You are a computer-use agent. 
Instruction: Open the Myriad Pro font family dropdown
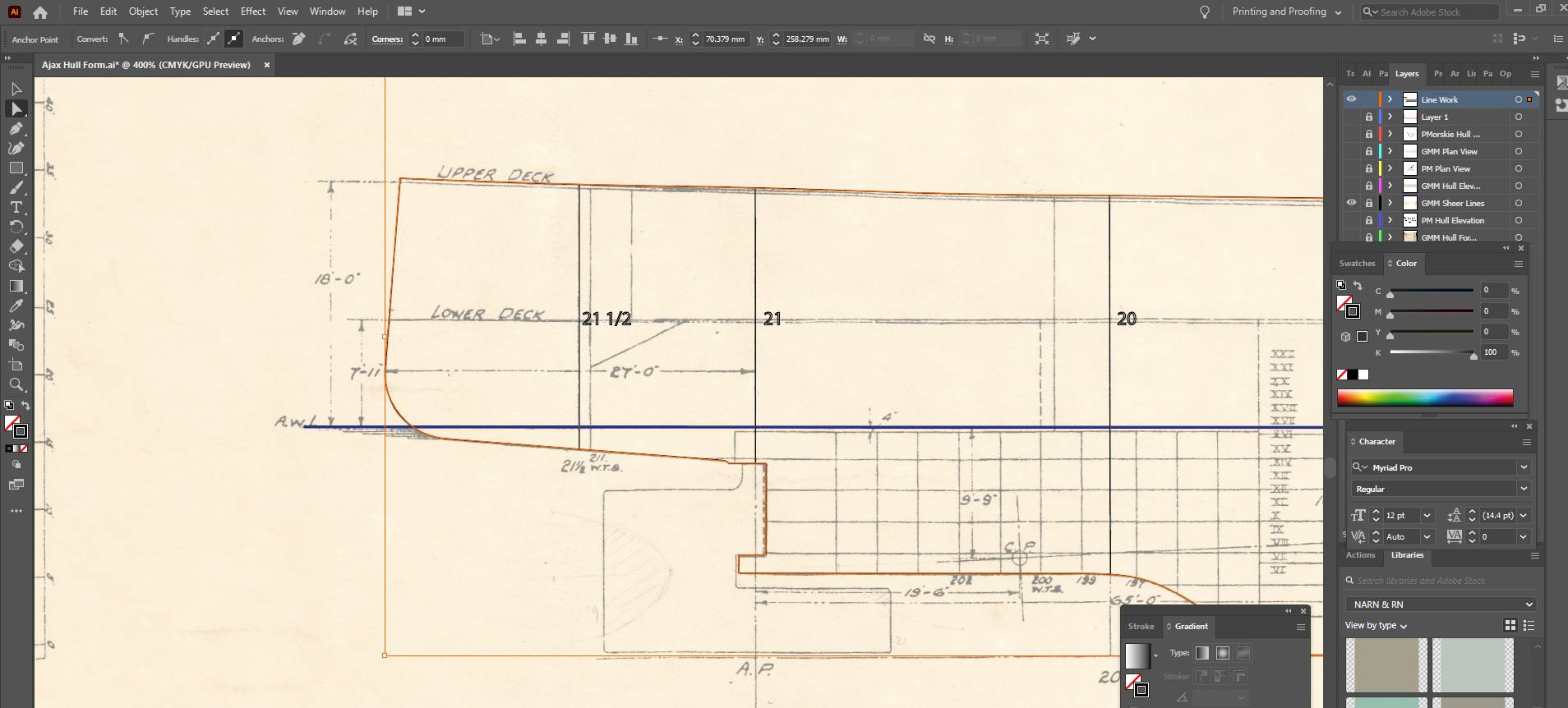(1524, 467)
